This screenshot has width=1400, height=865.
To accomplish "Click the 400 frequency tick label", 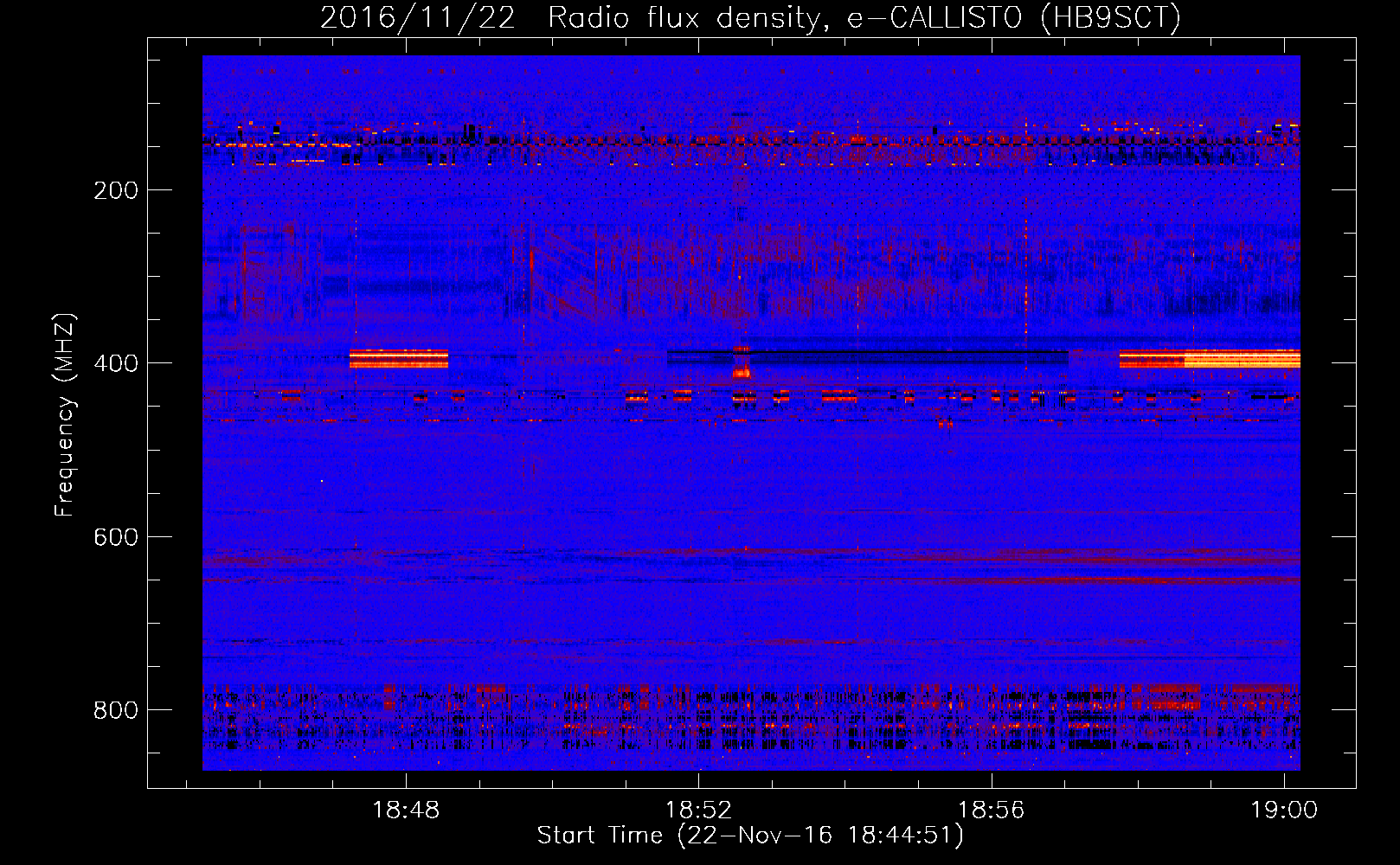I will (116, 363).
